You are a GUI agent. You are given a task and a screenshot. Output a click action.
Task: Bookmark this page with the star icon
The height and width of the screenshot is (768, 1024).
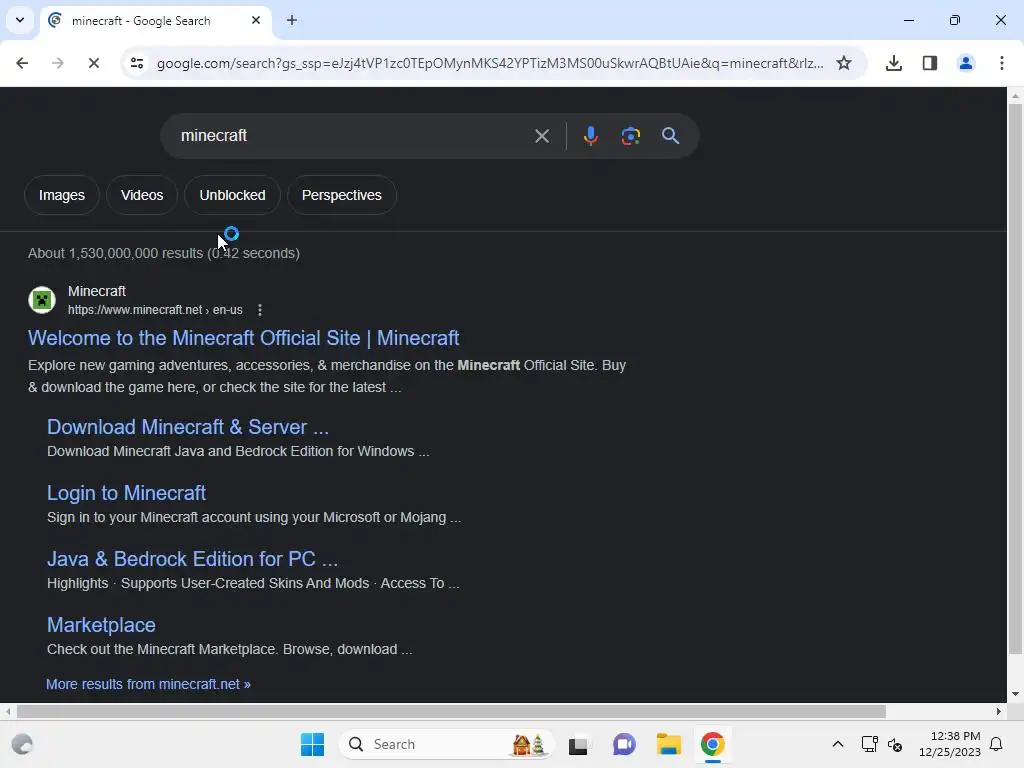click(x=844, y=63)
